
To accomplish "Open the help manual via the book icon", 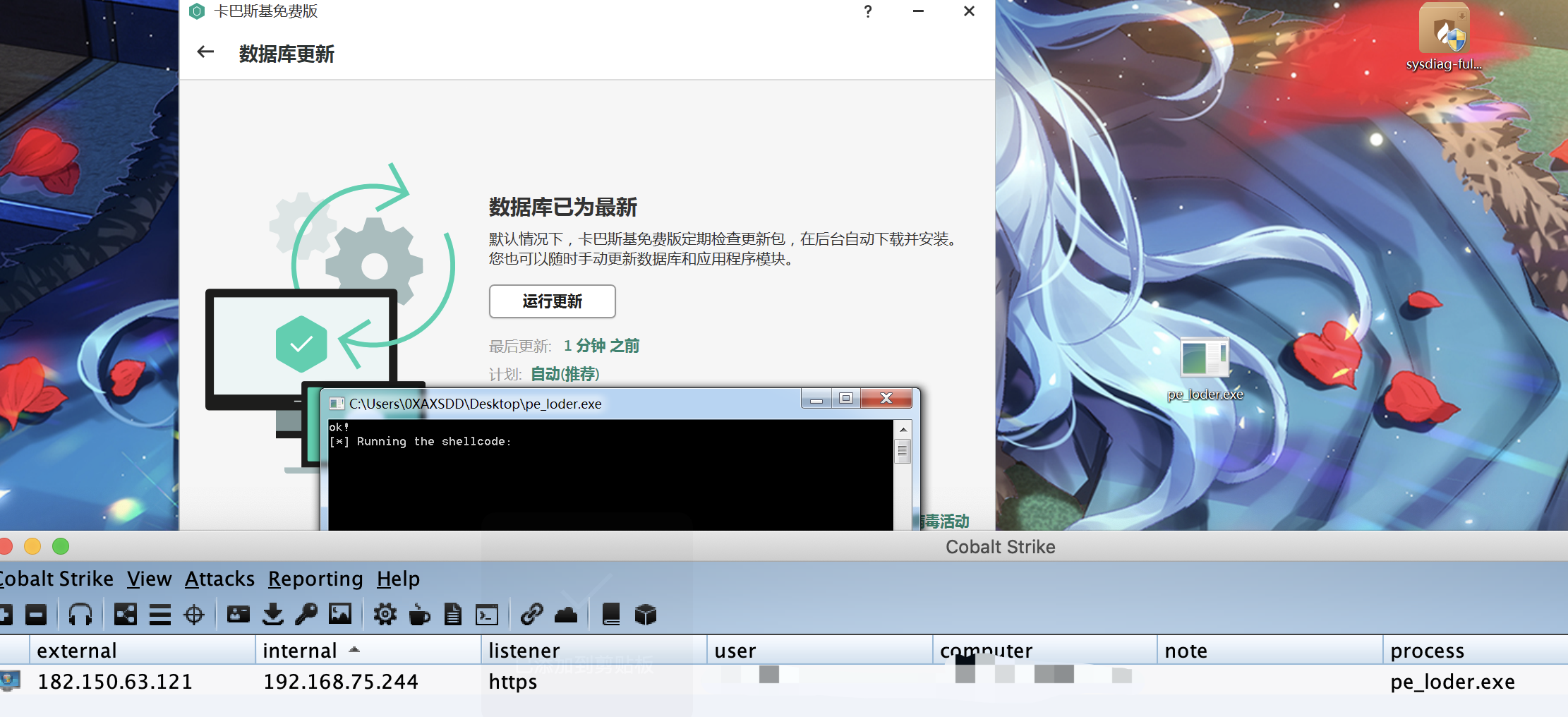I will [x=610, y=614].
